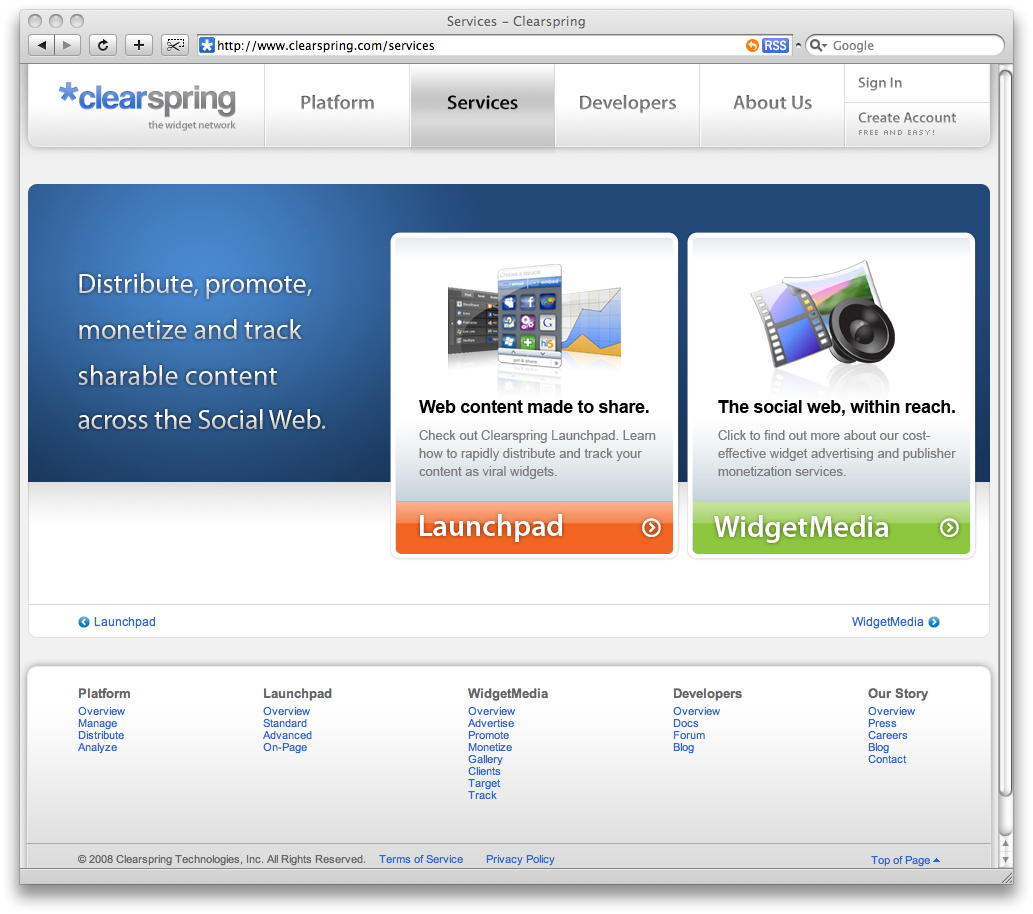Screen dimensions: 1033x914
Task: Open Monetize footer link
Action: click(489, 747)
